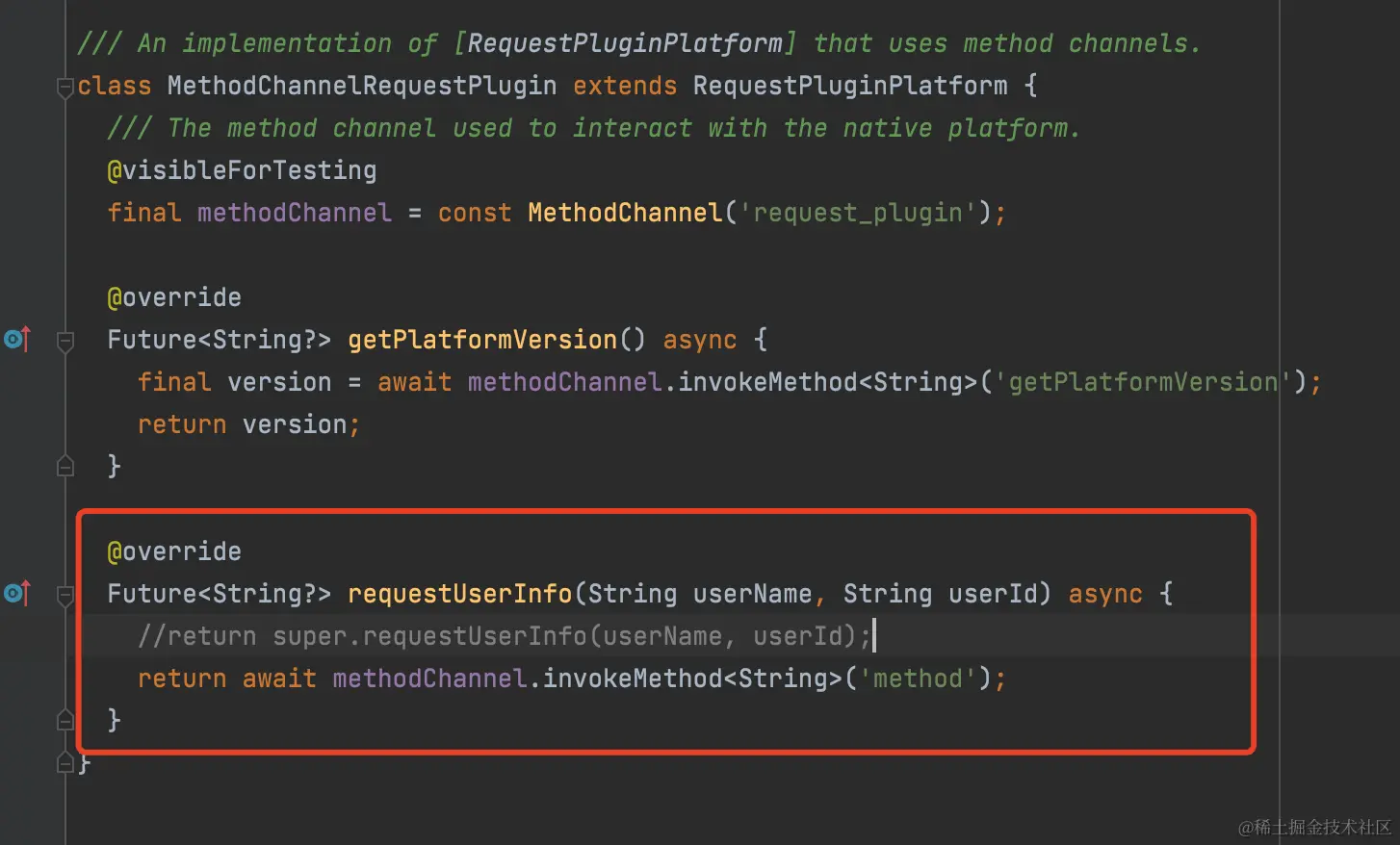The width and height of the screenshot is (1400, 845).
Task: Click the override gutter icon beside requestUserInfo
Action: coord(17,593)
